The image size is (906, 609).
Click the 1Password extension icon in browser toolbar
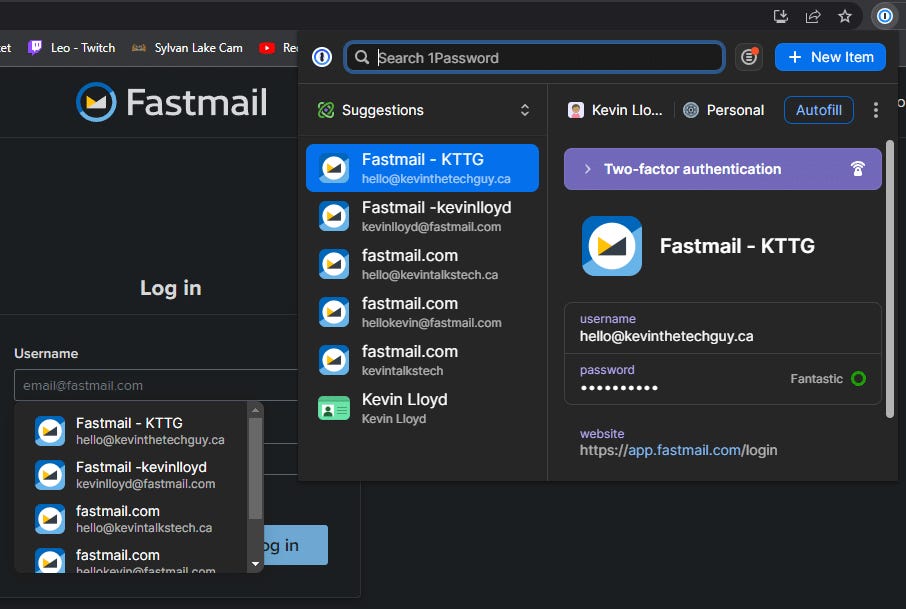tap(885, 16)
